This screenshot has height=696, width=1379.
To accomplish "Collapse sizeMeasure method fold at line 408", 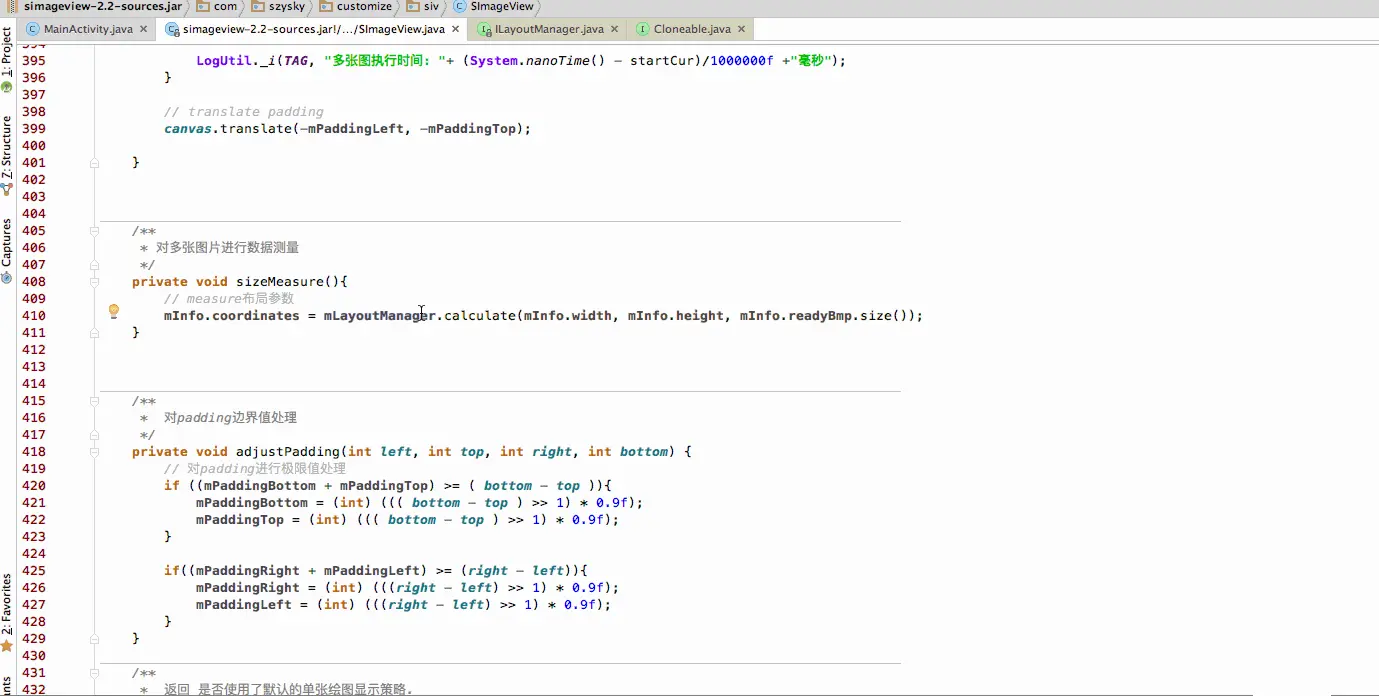I will click(95, 281).
